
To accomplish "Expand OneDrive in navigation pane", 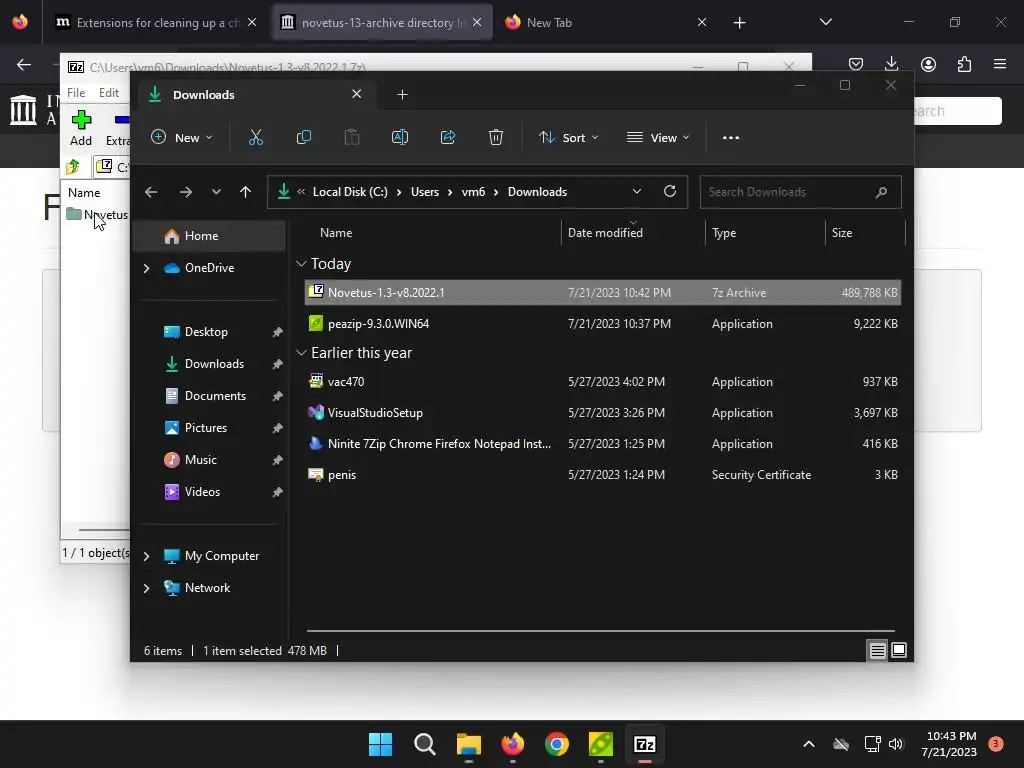I will (x=146, y=268).
